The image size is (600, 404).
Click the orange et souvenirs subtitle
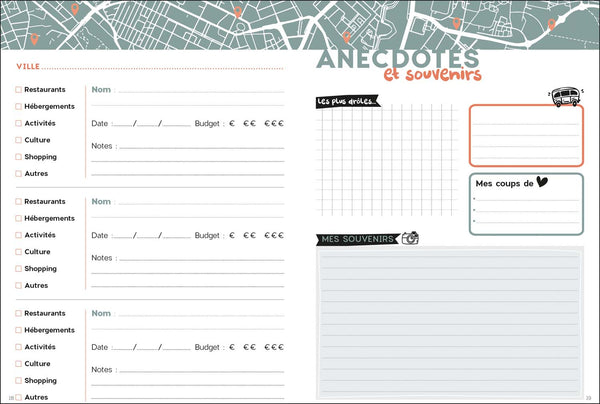(x=433, y=74)
